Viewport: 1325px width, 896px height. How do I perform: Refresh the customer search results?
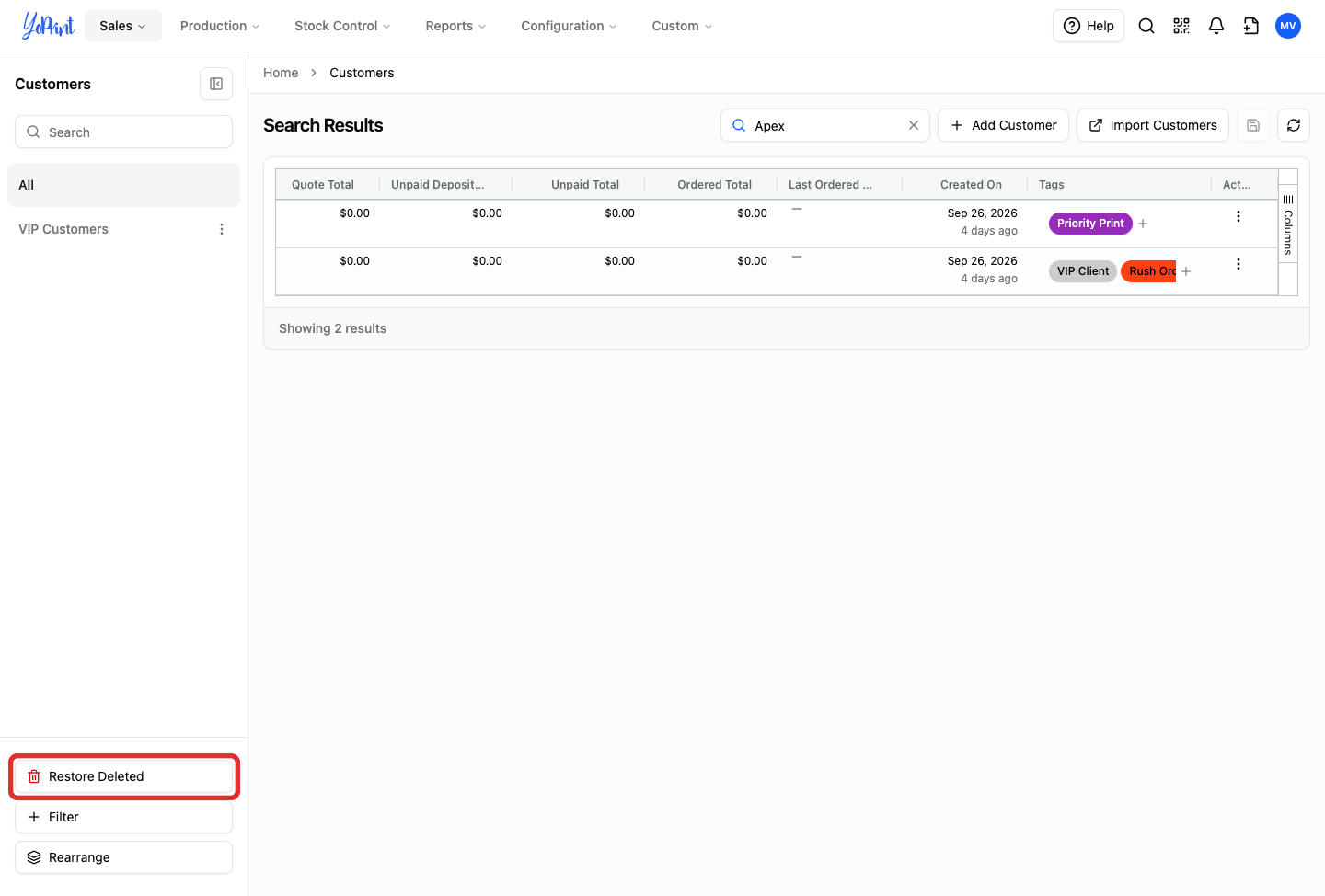[x=1294, y=125]
